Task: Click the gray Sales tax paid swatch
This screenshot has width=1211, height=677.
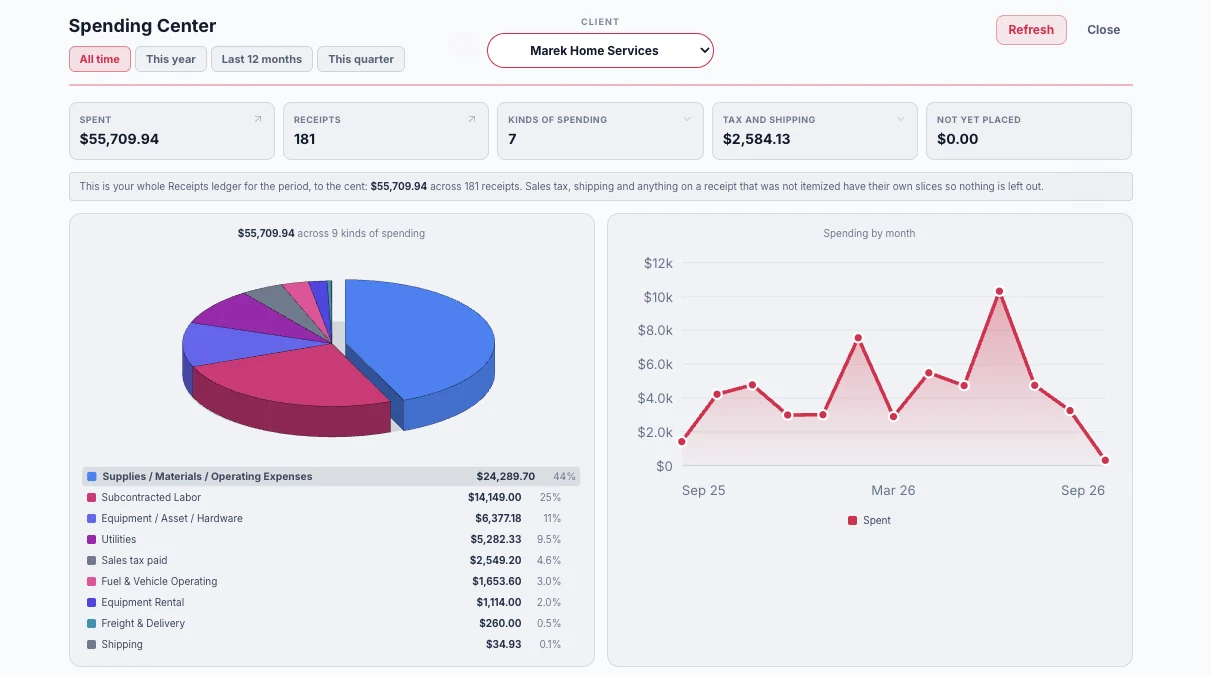Action: (x=92, y=561)
